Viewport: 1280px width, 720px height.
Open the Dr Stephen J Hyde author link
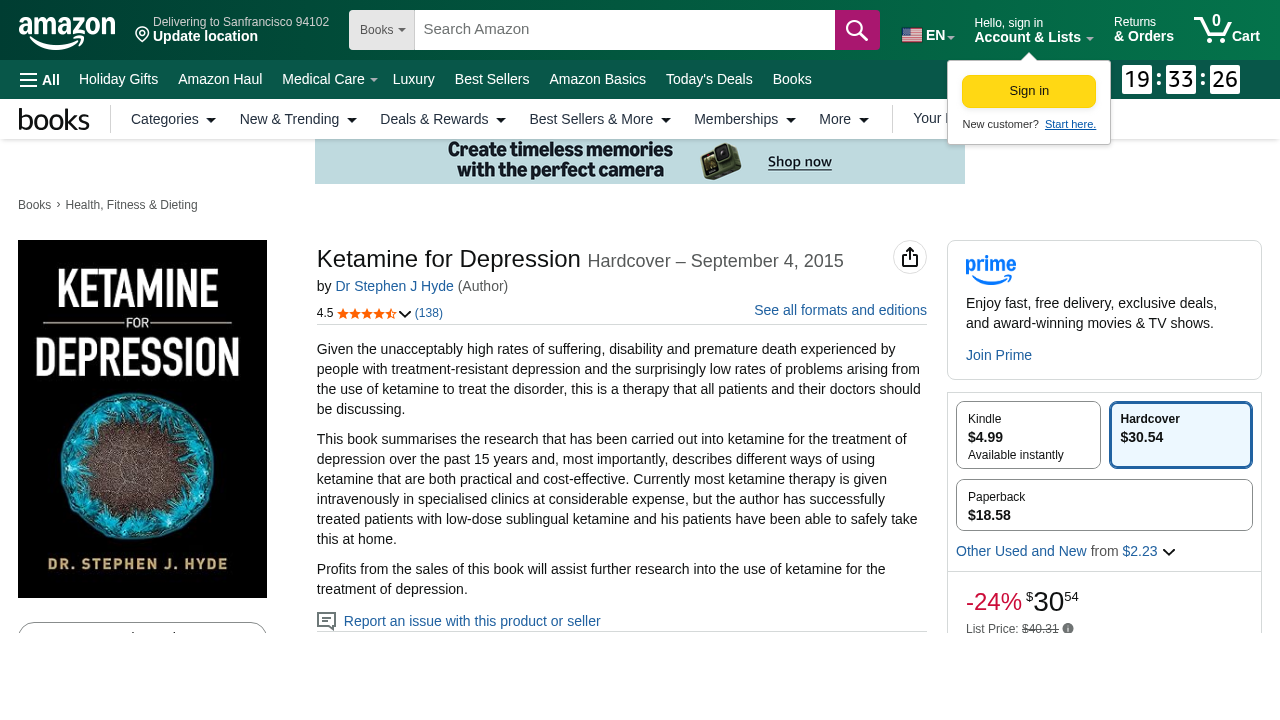coord(394,285)
